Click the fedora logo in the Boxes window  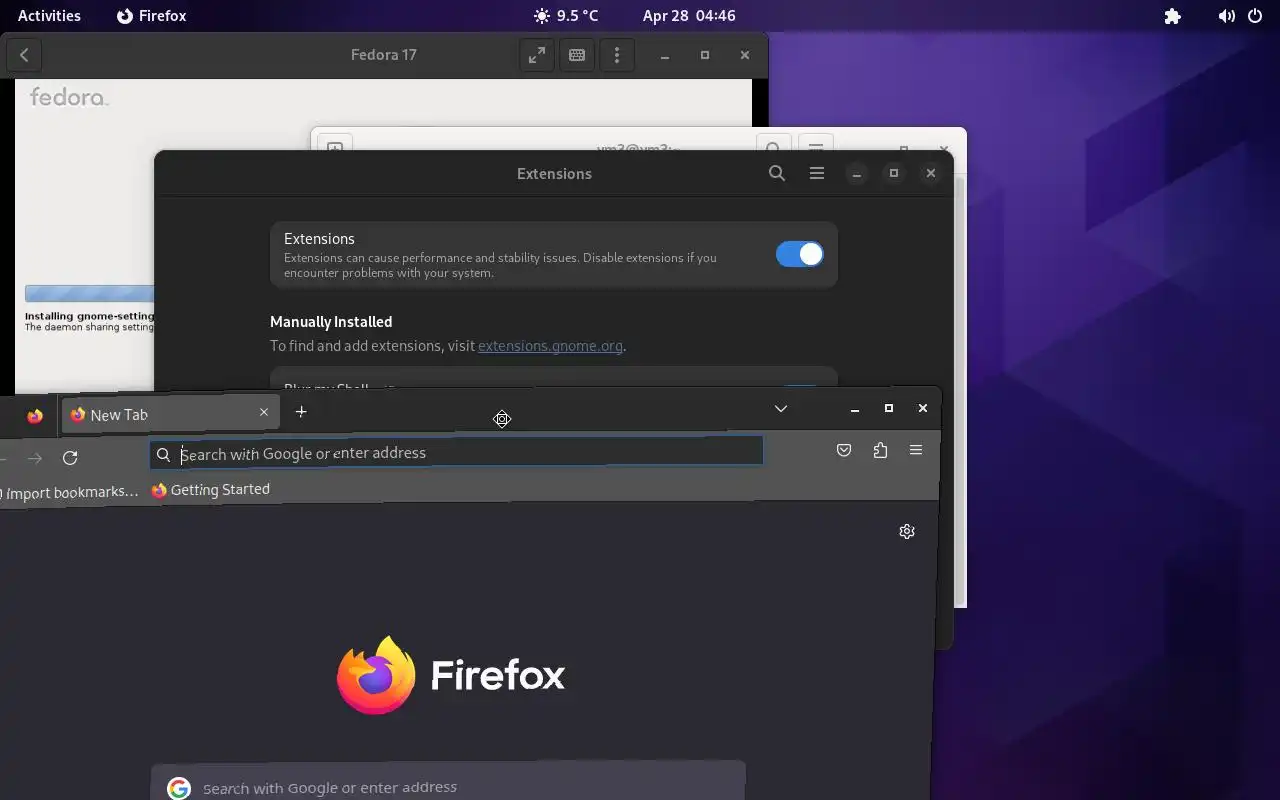coord(69,97)
